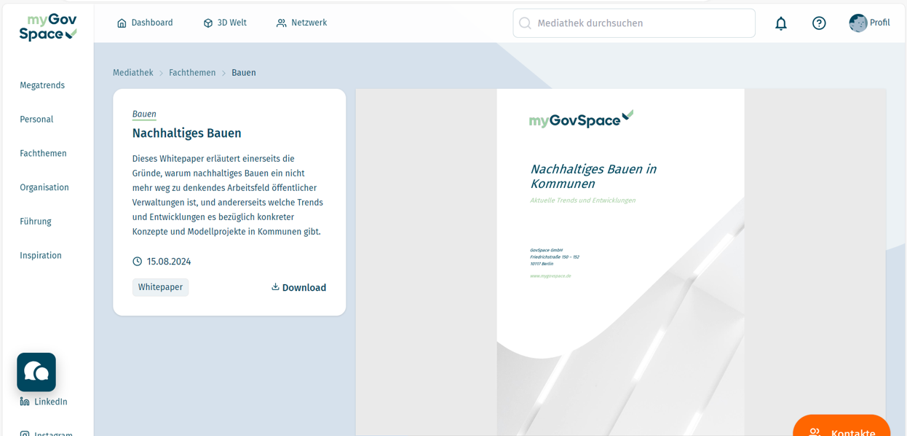
Task: Click the Whitepaper tag
Action: [160, 287]
